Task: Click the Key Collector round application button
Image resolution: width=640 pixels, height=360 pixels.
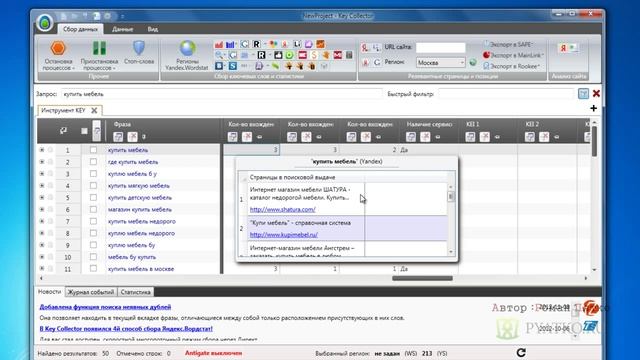Action: coord(44,22)
